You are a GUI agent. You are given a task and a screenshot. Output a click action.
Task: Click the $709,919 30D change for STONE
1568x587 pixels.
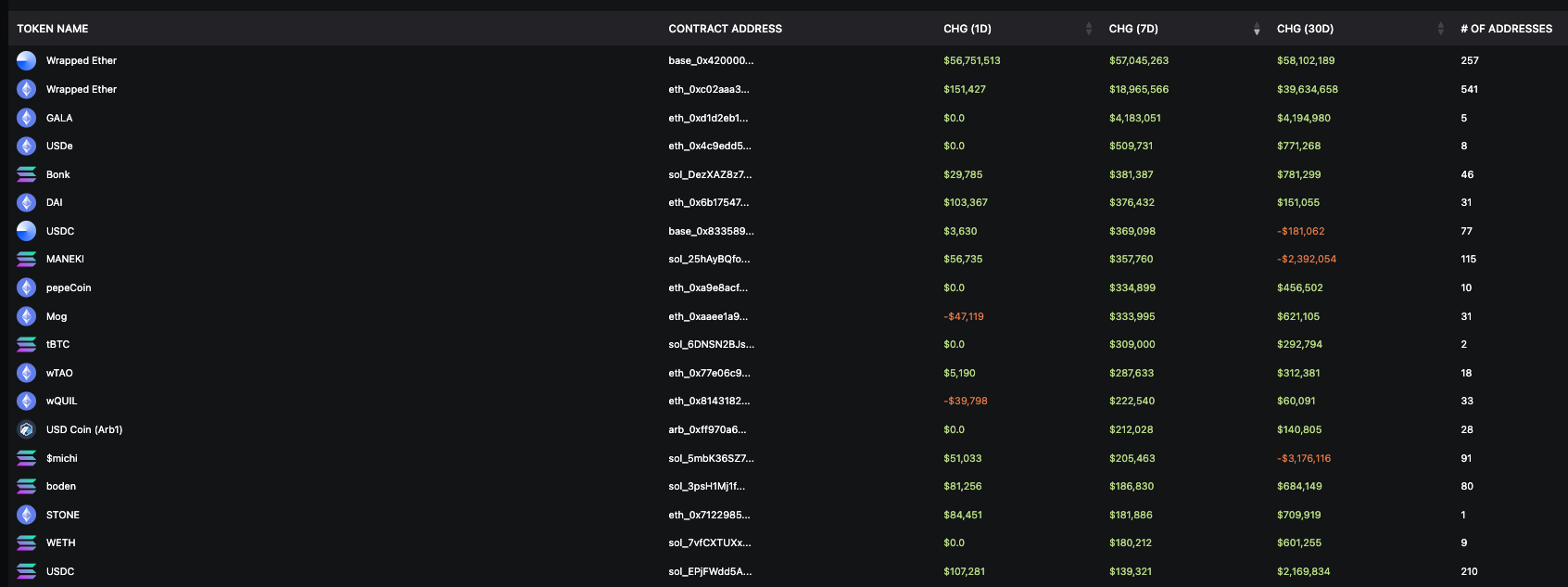[x=1299, y=515]
